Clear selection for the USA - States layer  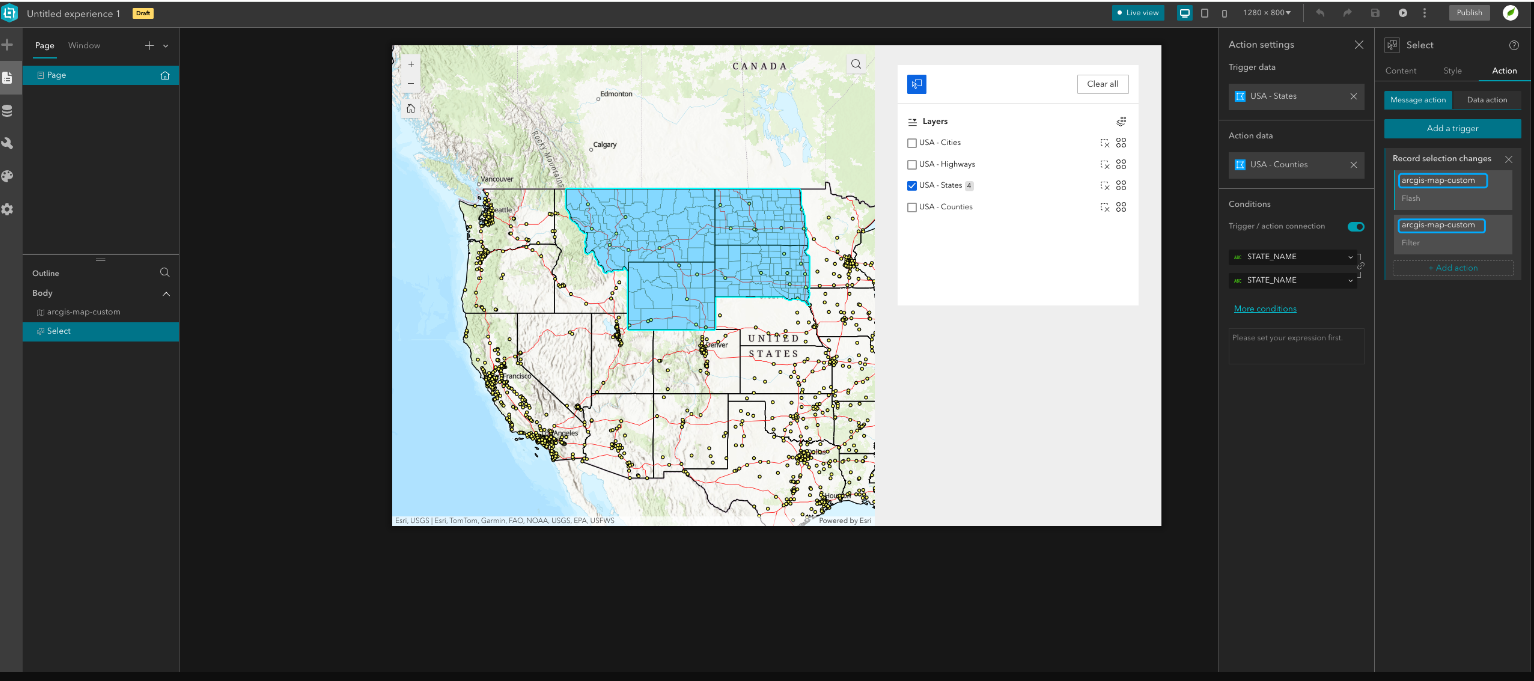1104,185
